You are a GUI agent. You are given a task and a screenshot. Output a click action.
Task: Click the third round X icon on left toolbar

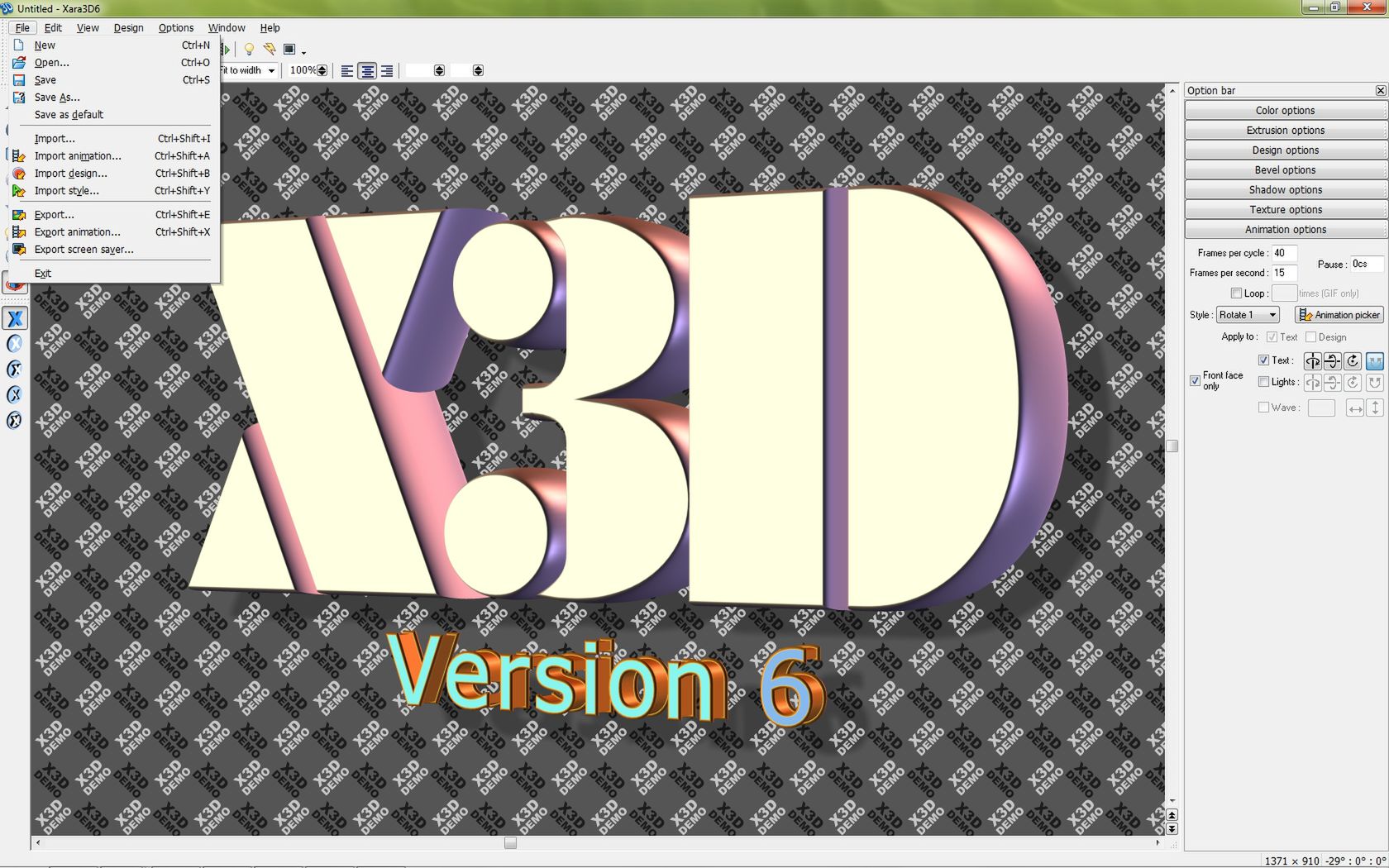(15, 370)
